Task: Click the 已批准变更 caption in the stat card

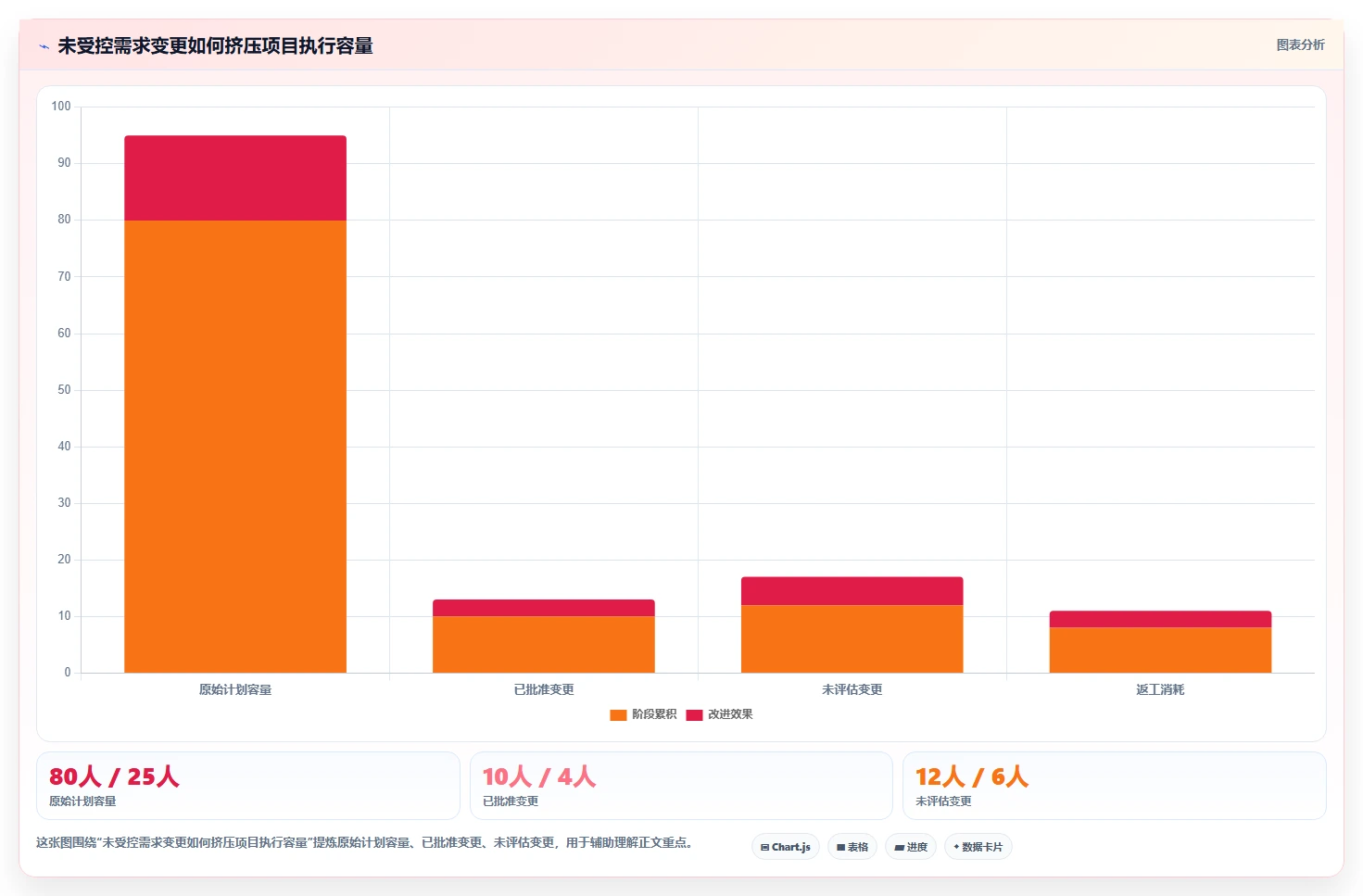Action: (511, 801)
